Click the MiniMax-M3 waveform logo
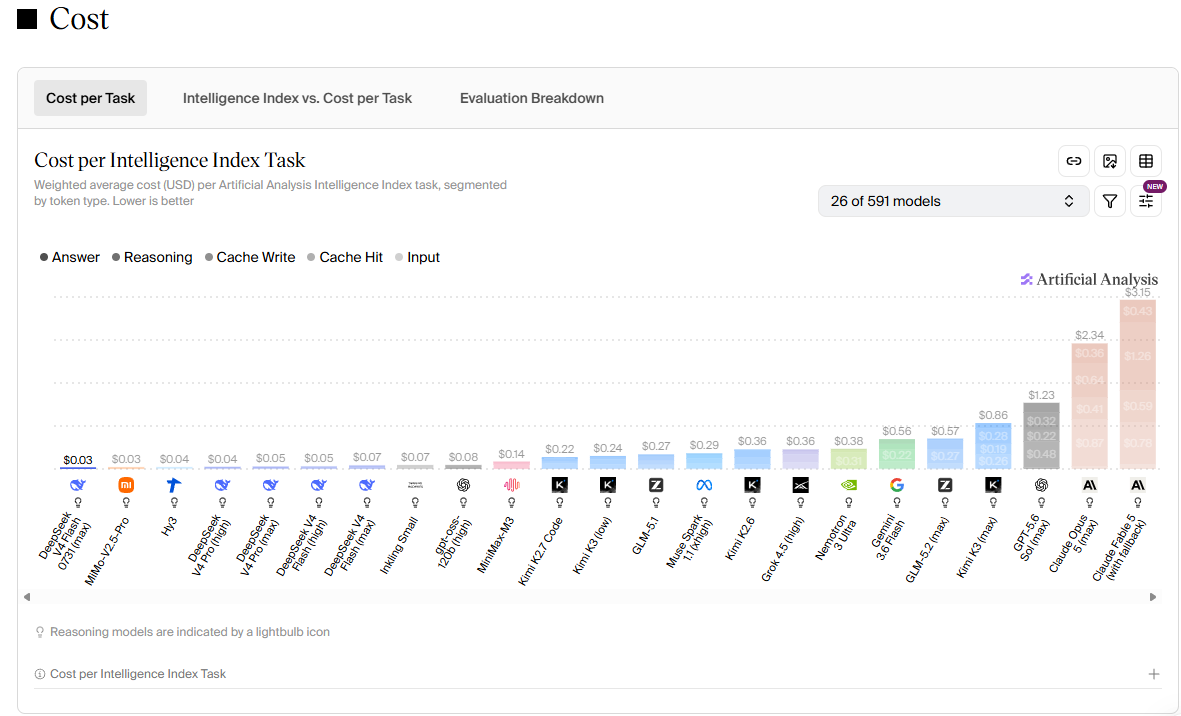 coord(511,485)
